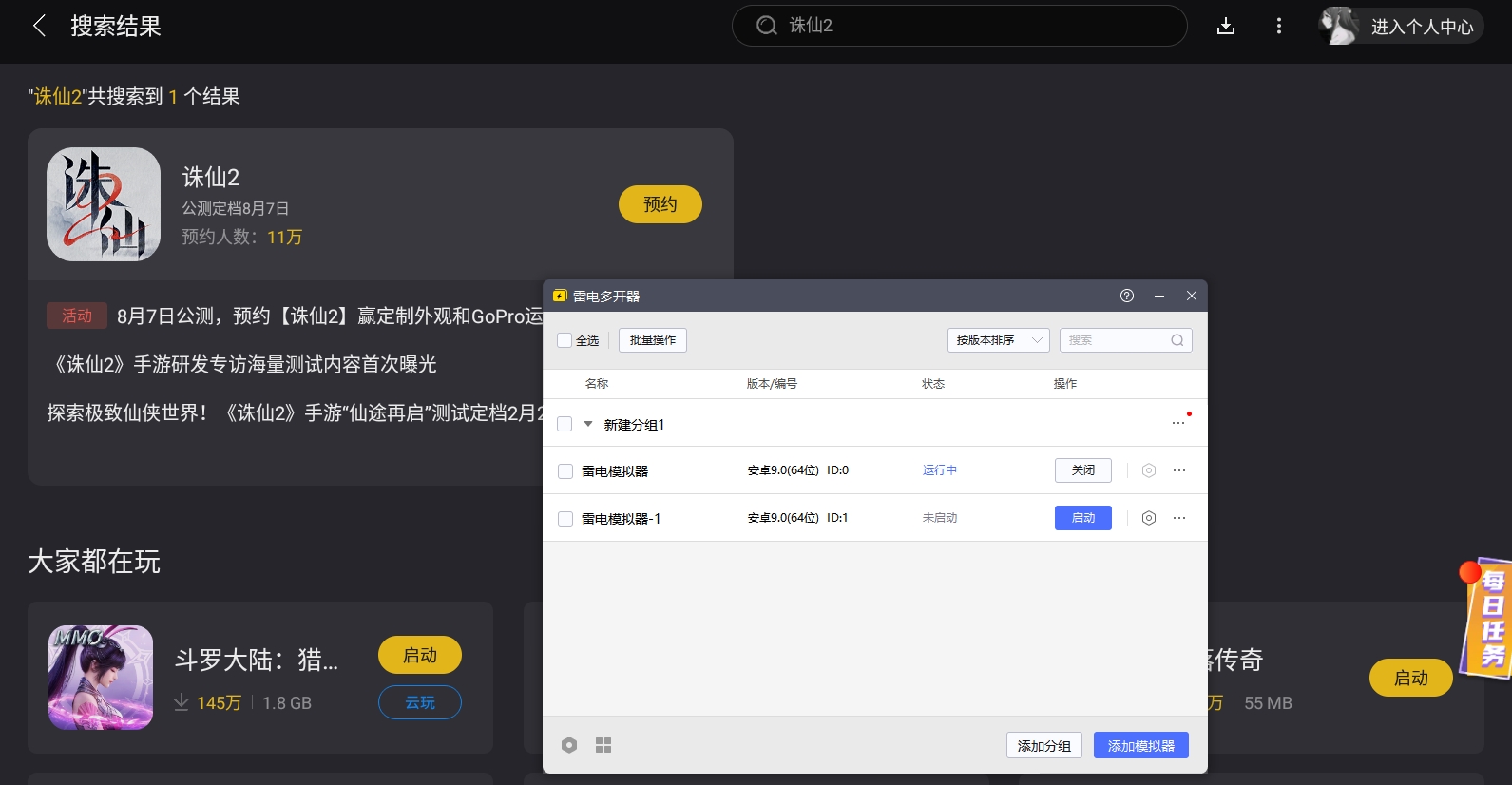Viewport: 1512px width, 785px height.
Task: Collapse the 新建分组1 group
Action: (x=588, y=424)
